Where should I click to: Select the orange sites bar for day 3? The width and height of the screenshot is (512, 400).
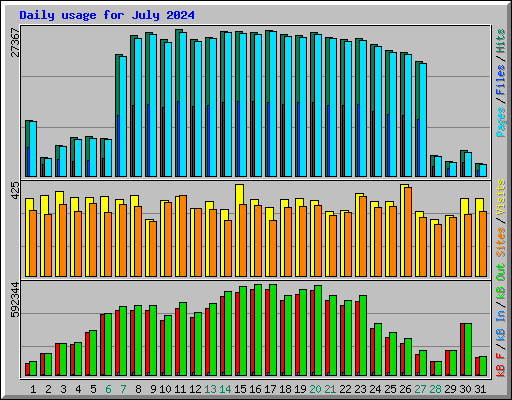(63, 240)
